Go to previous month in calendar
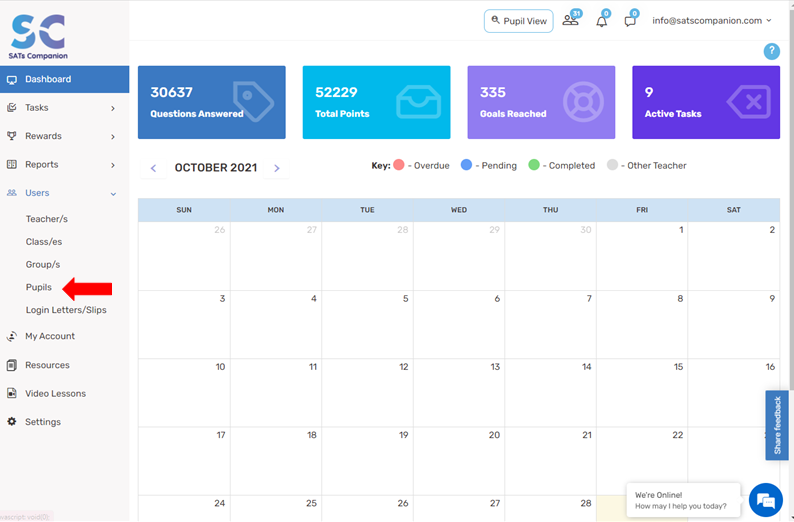Screen dimensions: 794x522 coord(153,168)
